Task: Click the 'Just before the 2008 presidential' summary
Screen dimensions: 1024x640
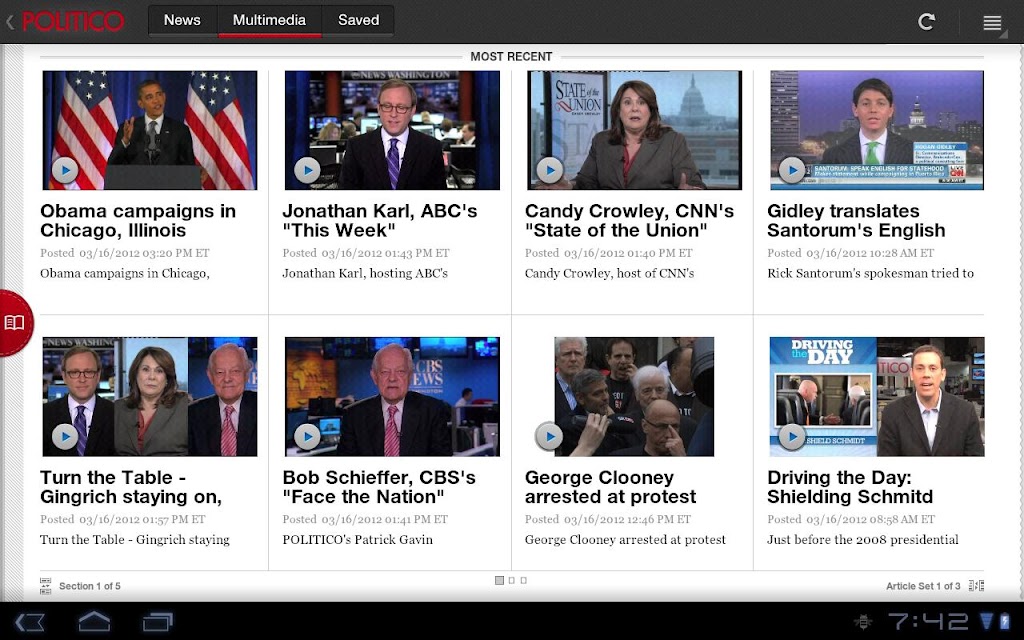Action: pos(863,540)
